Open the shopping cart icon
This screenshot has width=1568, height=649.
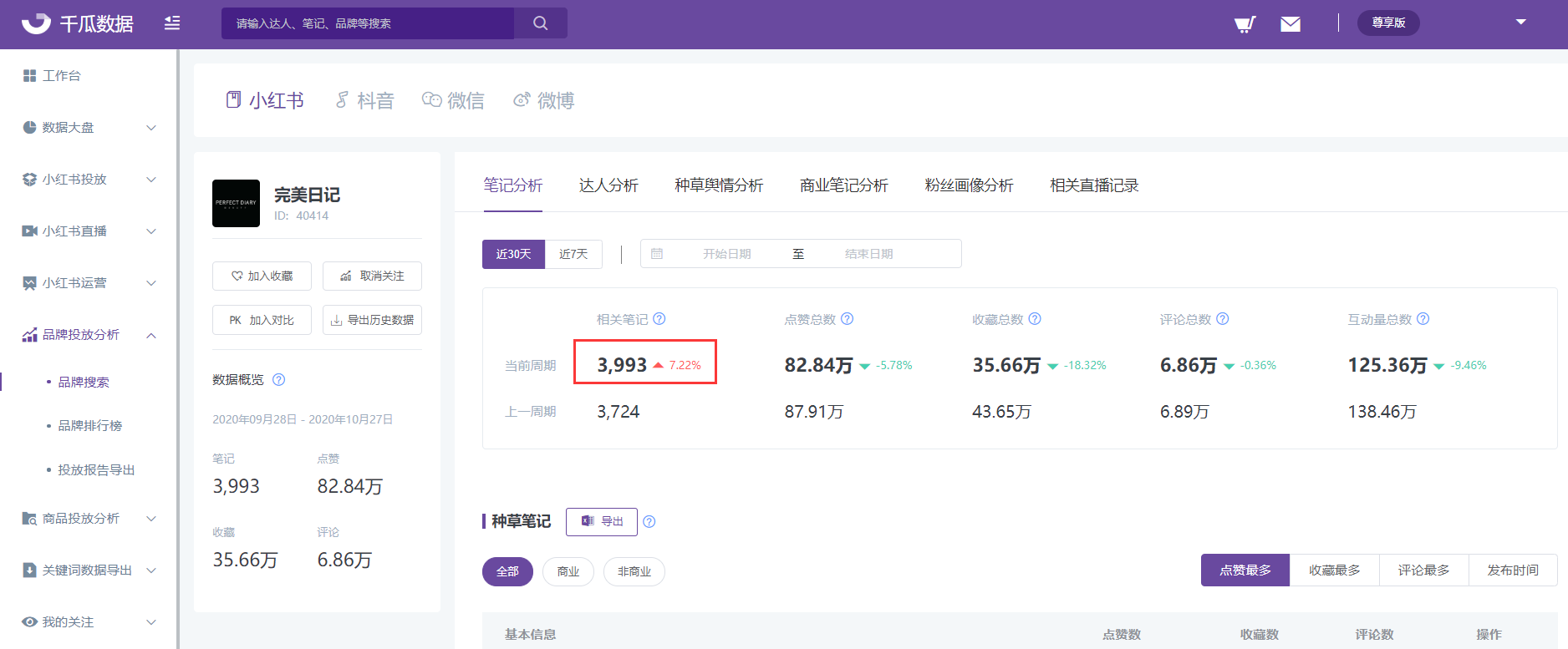click(x=1245, y=23)
